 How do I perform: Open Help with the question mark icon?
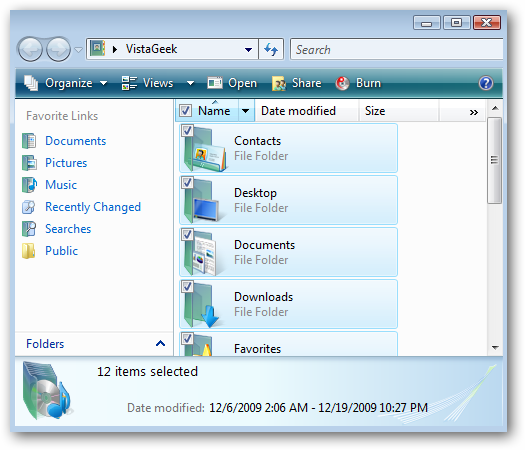pos(486,83)
